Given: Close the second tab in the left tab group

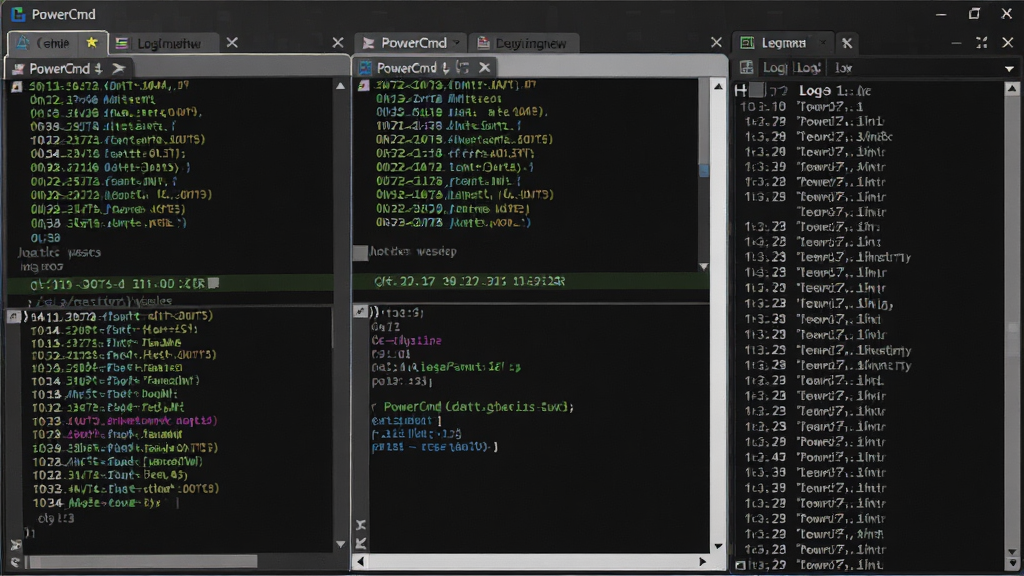Looking at the screenshot, I should pos(232,42).
